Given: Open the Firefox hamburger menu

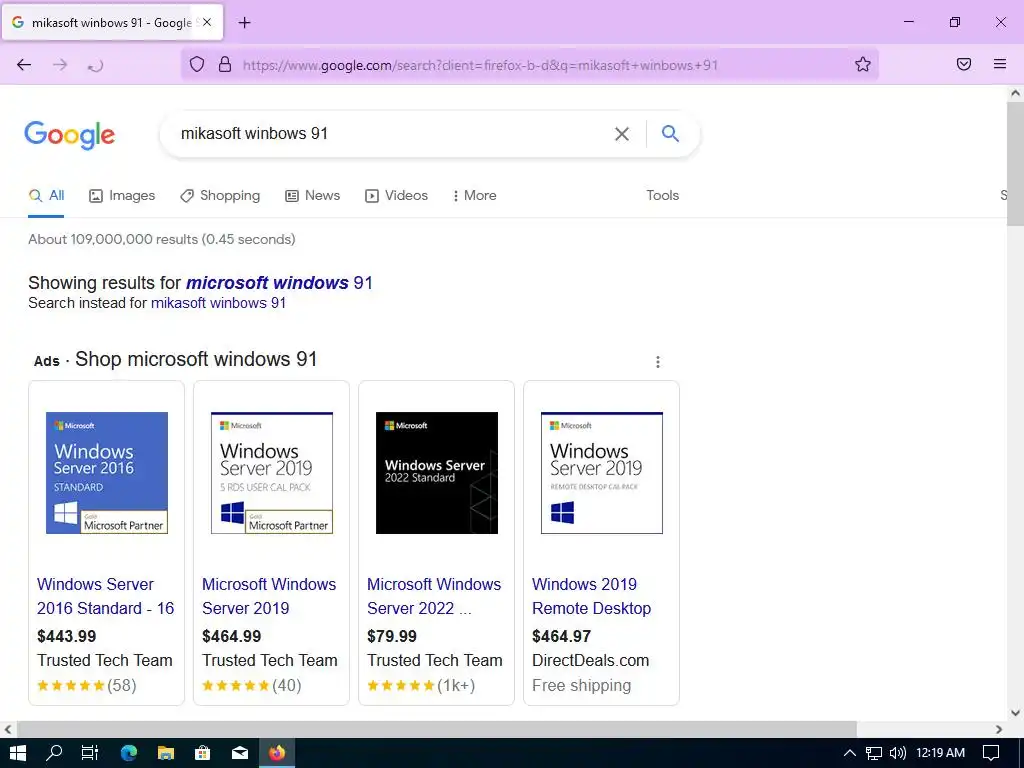Looking at the screenshot, I should (x=999, y=64).
